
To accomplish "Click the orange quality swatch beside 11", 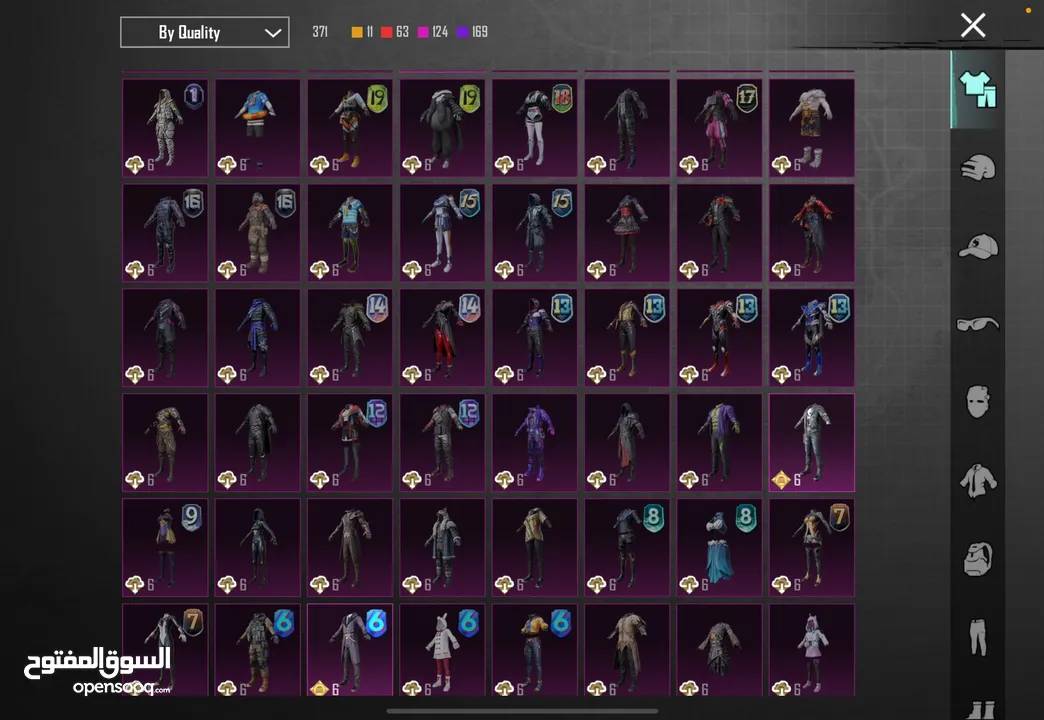I will tap(357, 32).
